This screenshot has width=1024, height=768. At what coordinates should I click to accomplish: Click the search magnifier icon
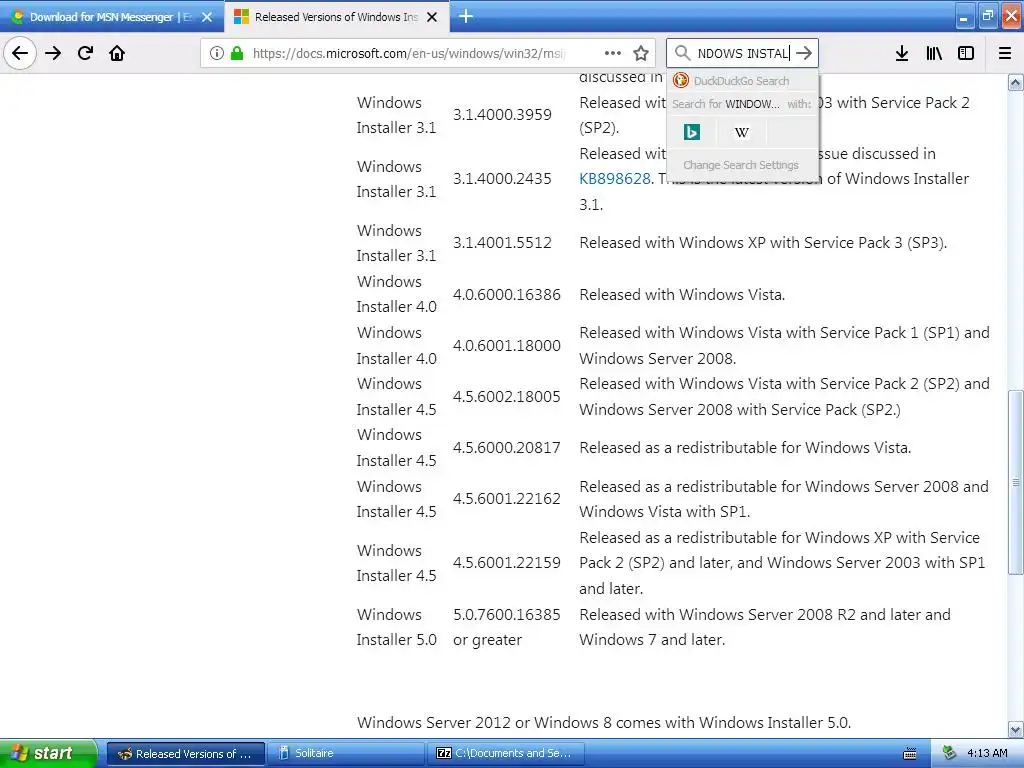682,53
